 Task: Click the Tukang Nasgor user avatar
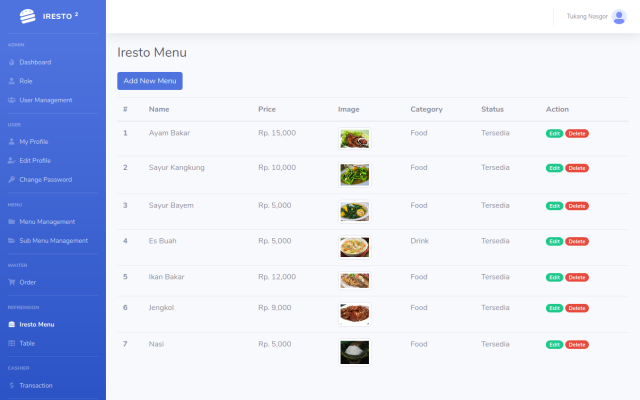pos(619,16)
